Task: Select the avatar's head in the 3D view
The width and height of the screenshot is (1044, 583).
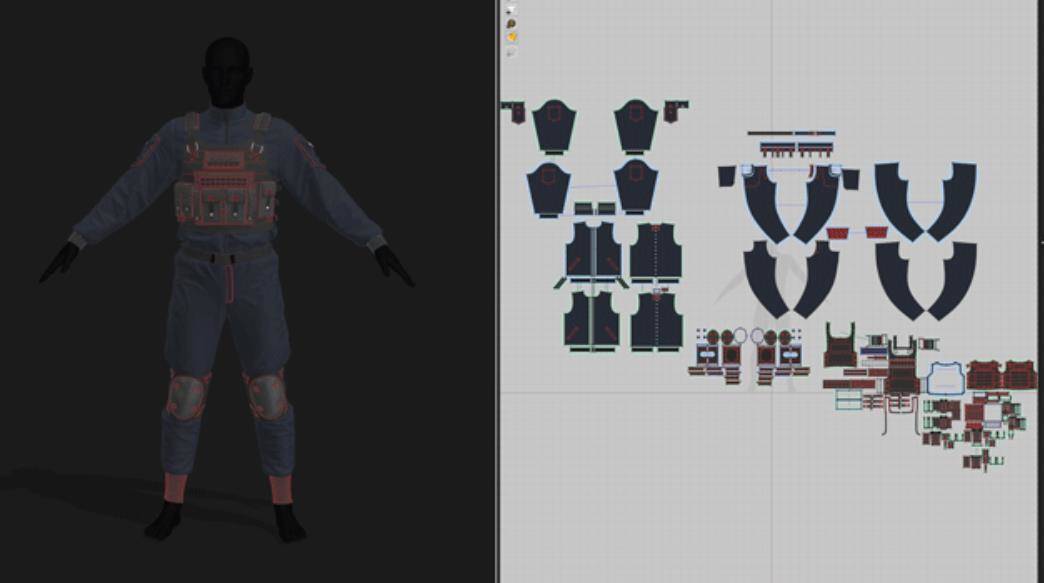Action: [228, 72]
